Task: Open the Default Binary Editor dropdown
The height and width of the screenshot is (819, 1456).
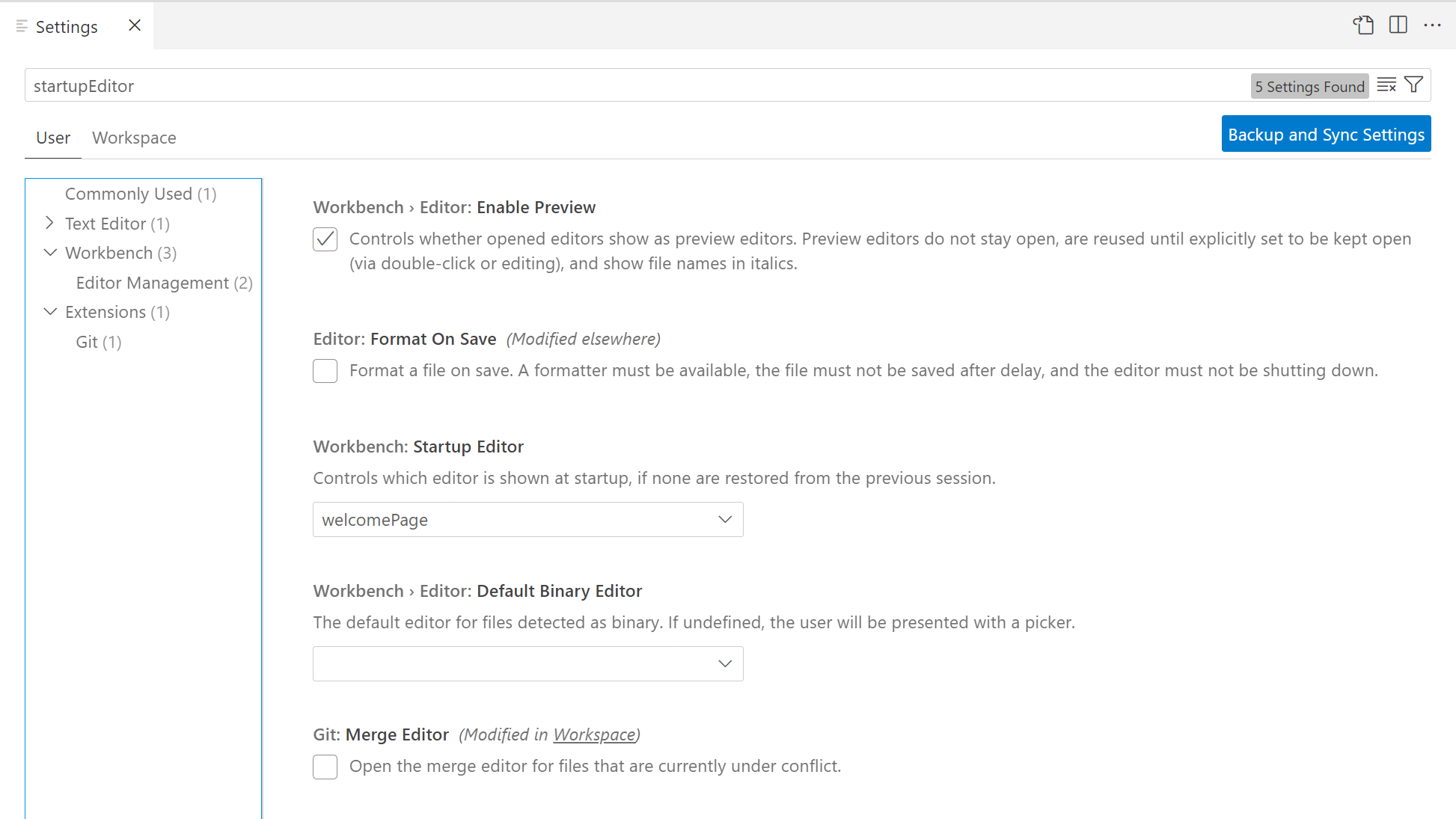Action: click(527, 663)
